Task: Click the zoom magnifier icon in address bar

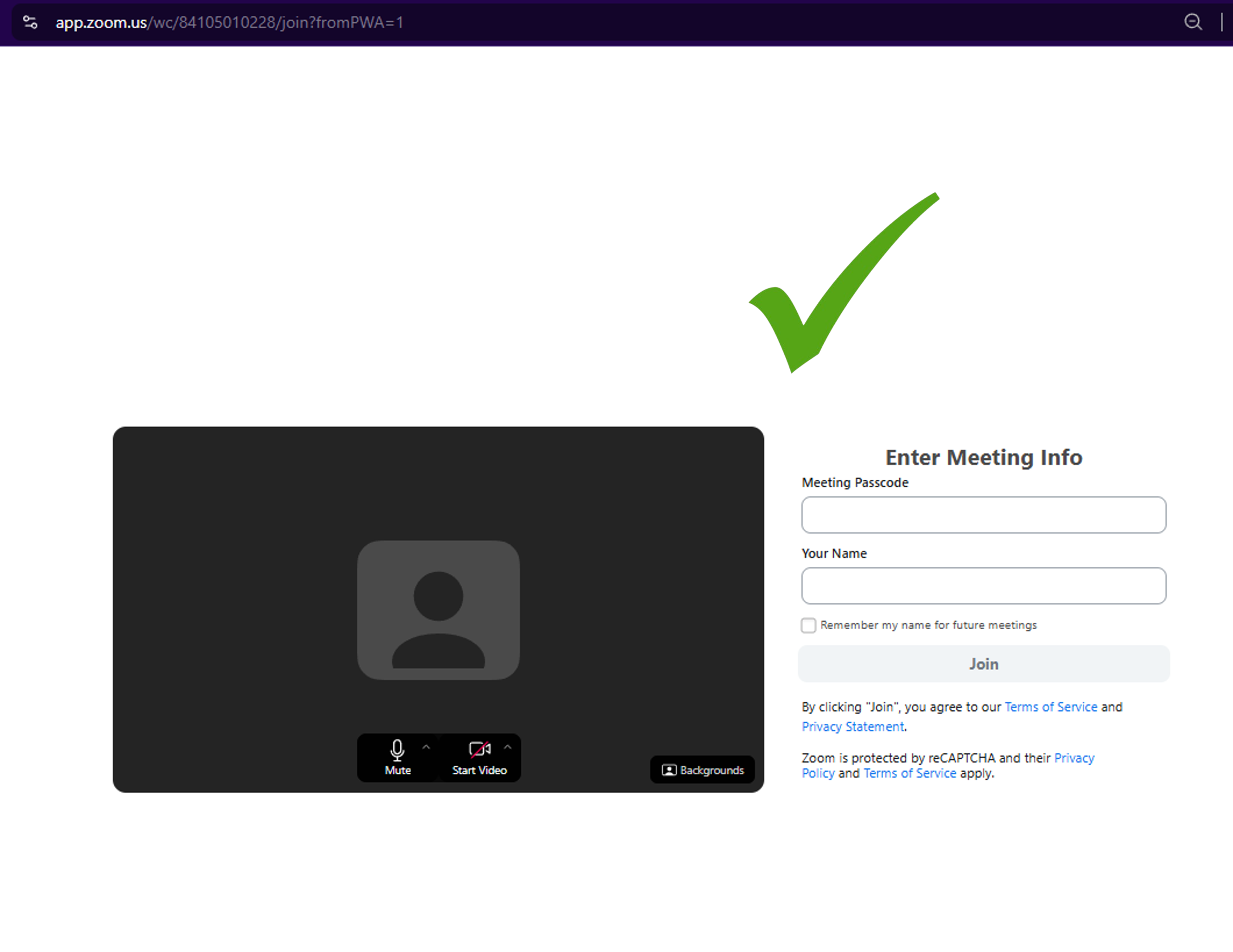Action: 1192,22
